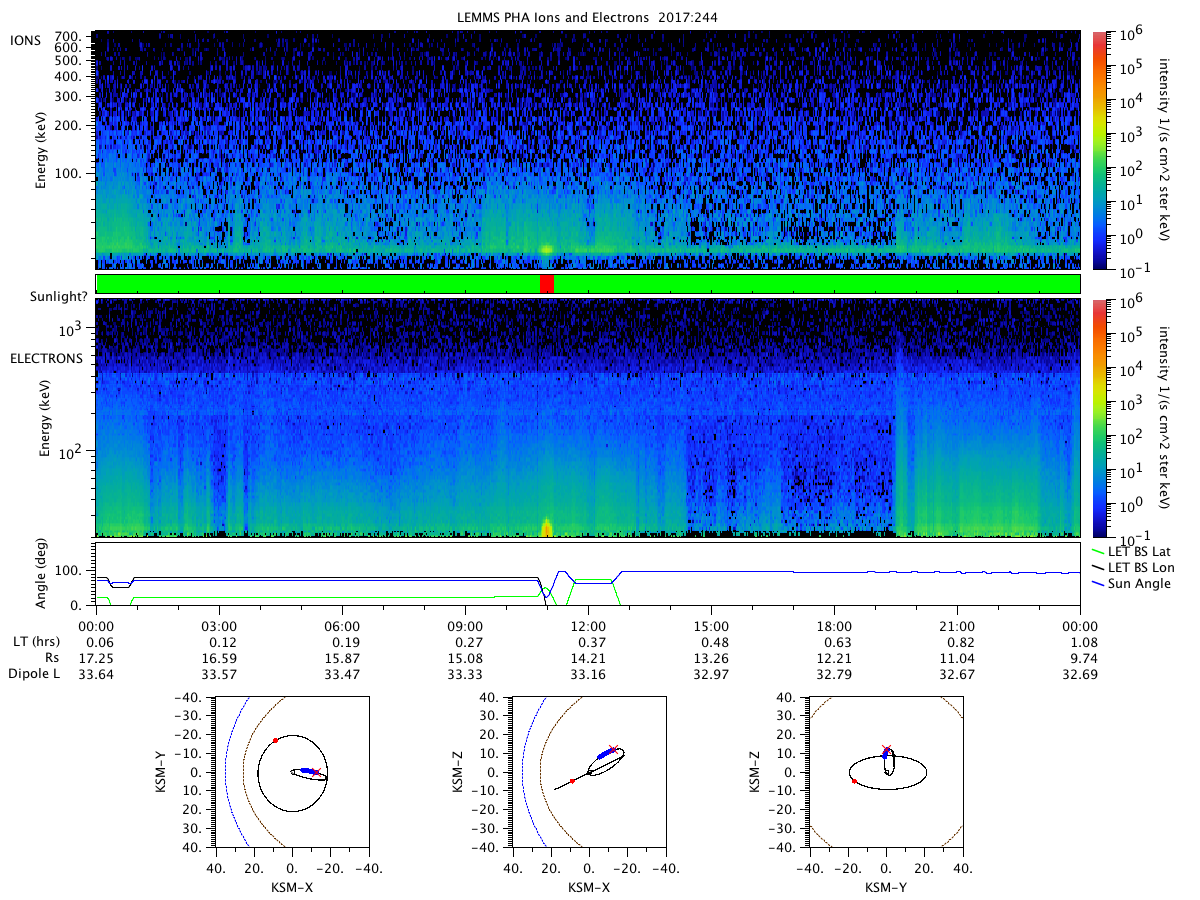Click the red dot in KSM-Y KSM-Z plot
Screen dimensions: 1200x900
[854, 781]
